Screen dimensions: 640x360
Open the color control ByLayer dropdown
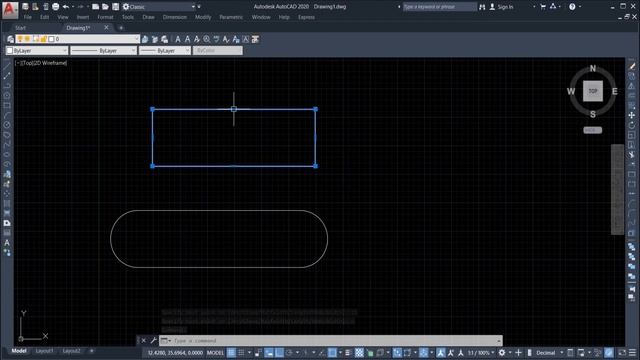37,51
